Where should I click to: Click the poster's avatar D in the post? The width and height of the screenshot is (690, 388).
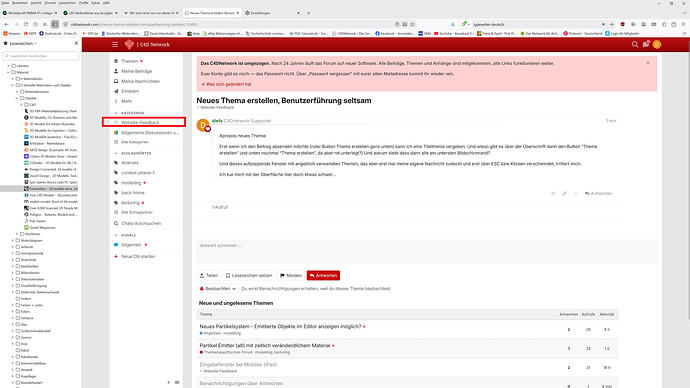click(x=203, y=125)
